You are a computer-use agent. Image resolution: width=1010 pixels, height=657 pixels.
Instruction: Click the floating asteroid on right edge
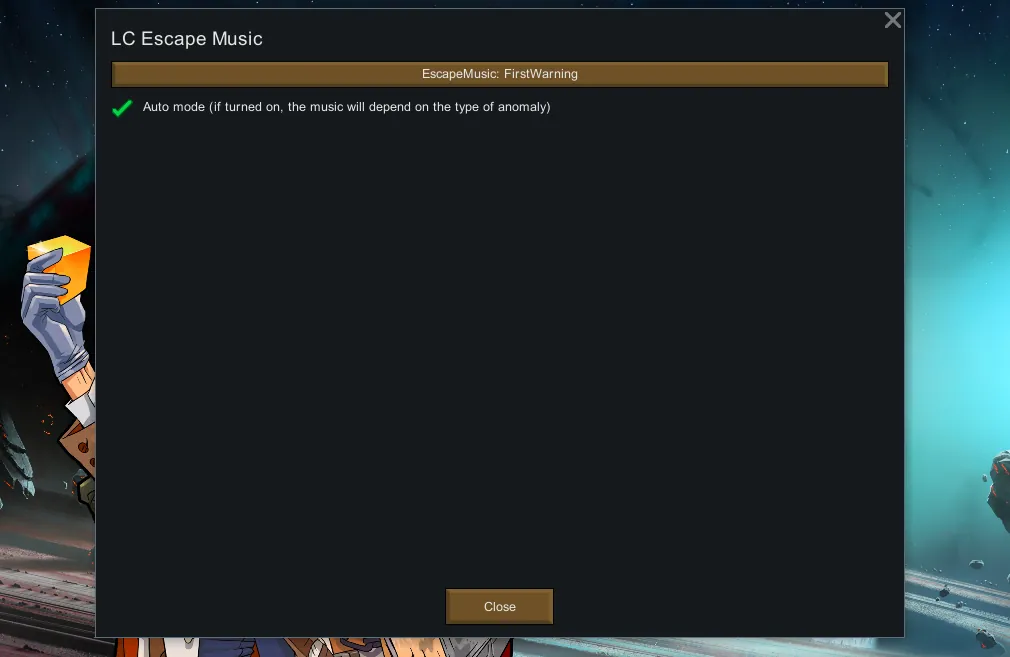[998, 483]
